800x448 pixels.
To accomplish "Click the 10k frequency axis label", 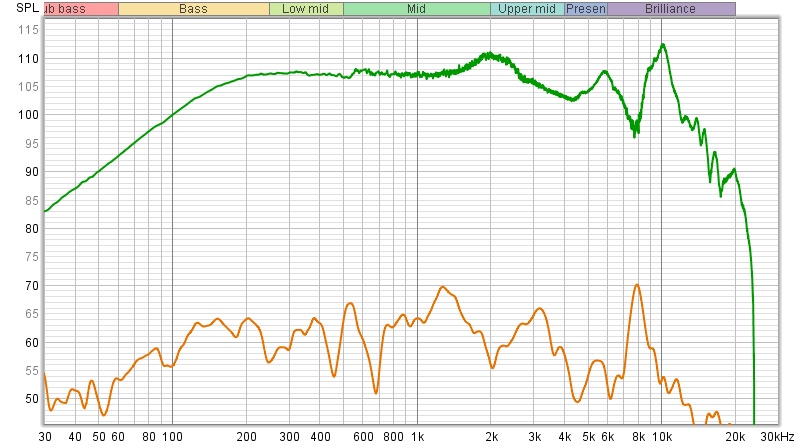I will coord(662,437).
